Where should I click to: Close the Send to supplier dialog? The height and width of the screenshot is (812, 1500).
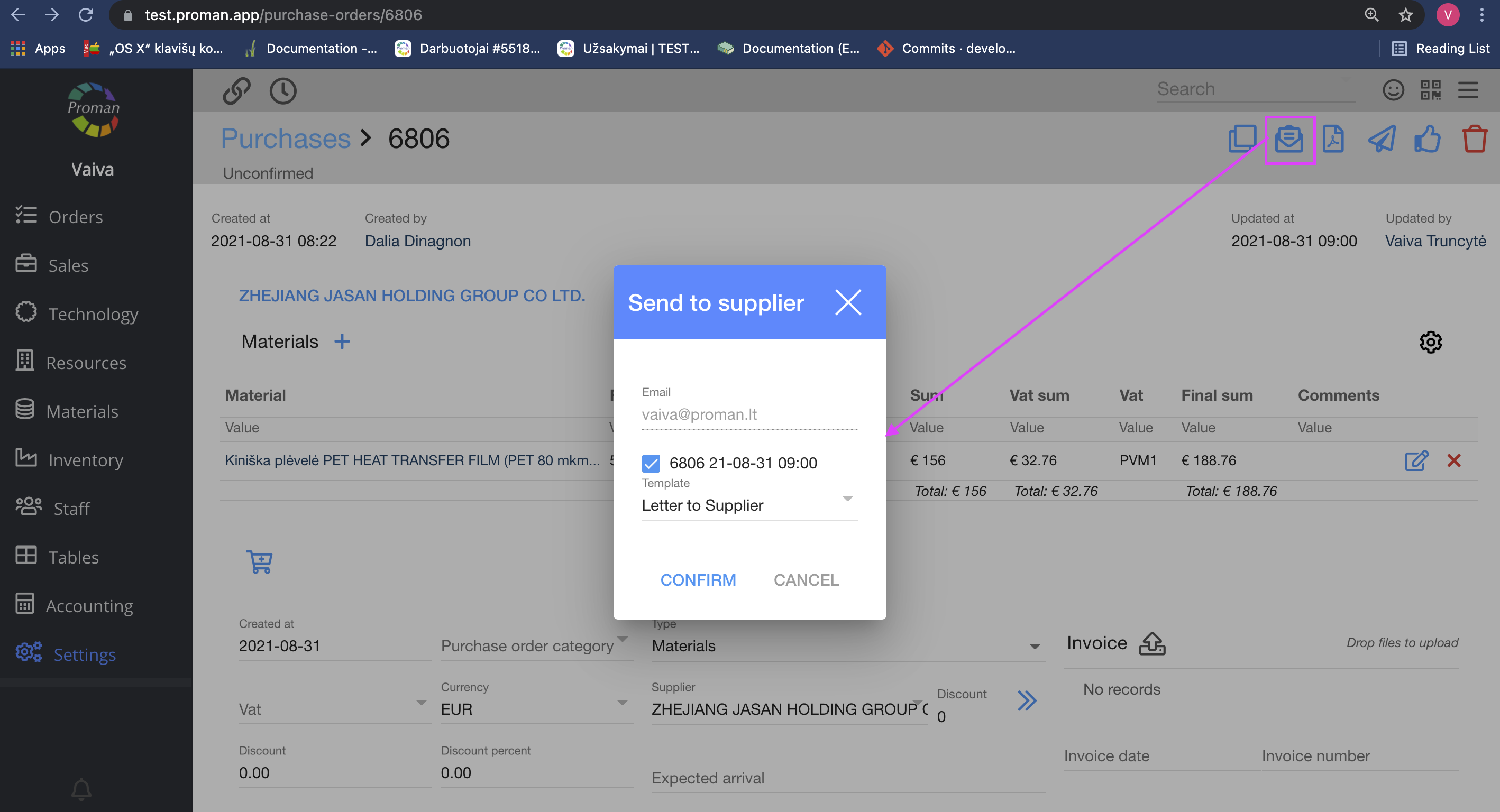tap(848, 303)
